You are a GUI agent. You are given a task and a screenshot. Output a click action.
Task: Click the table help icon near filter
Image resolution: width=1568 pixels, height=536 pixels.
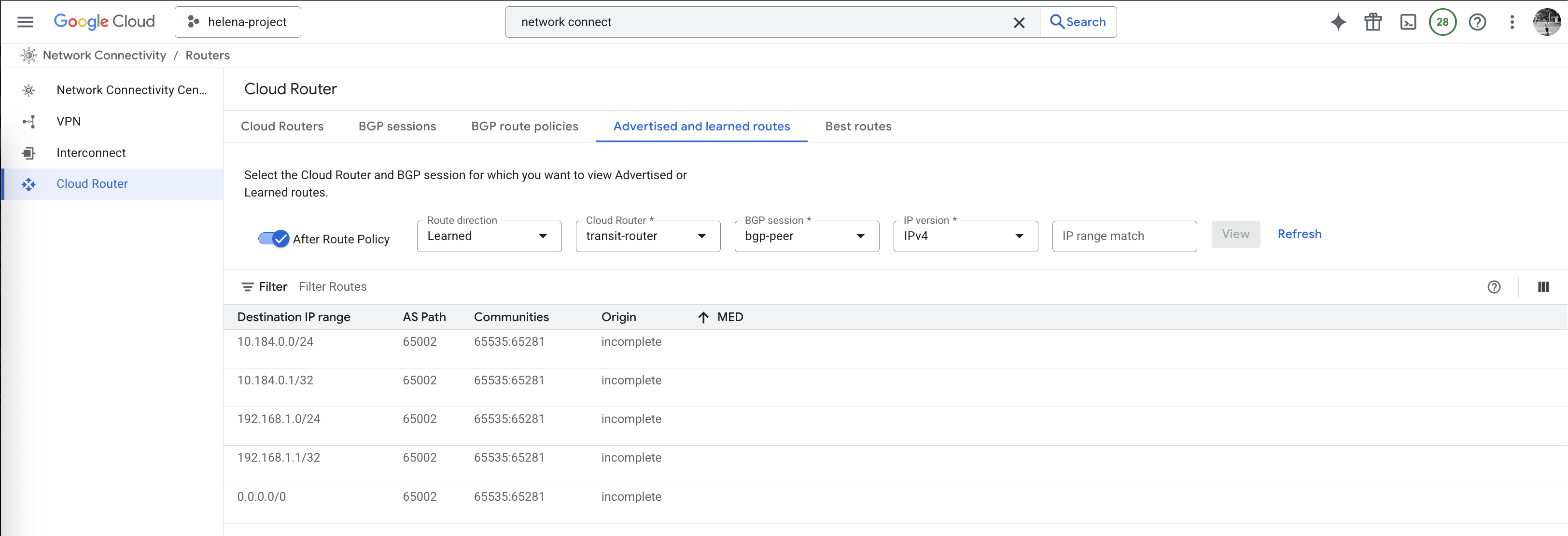click(x=1494, y=287)
